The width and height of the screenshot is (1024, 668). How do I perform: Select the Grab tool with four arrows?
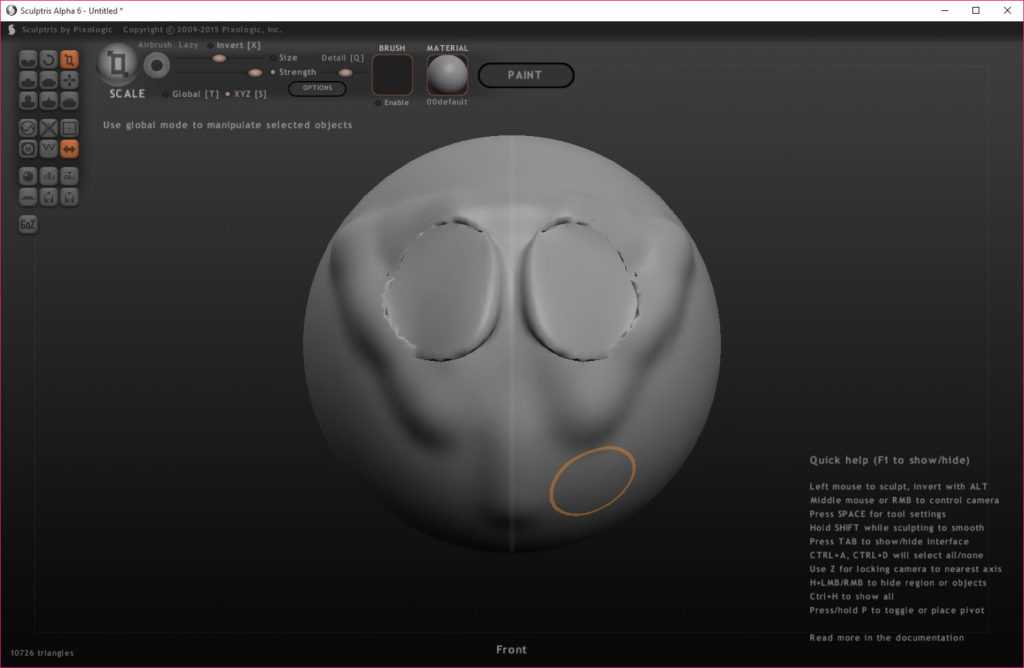pyautogui.click(x=69, y=80)
